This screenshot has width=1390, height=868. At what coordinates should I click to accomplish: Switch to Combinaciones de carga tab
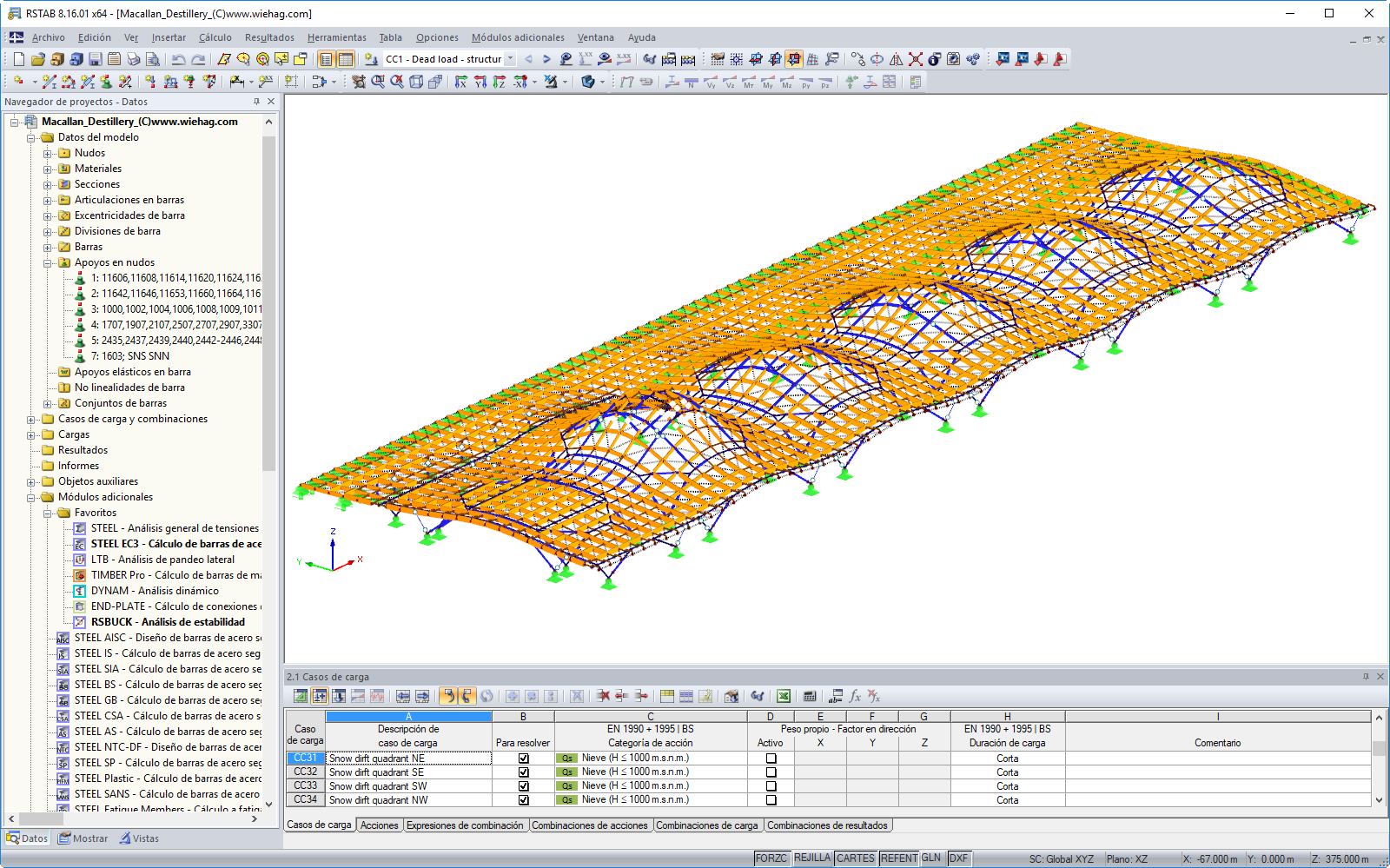(x=706, y=825)
